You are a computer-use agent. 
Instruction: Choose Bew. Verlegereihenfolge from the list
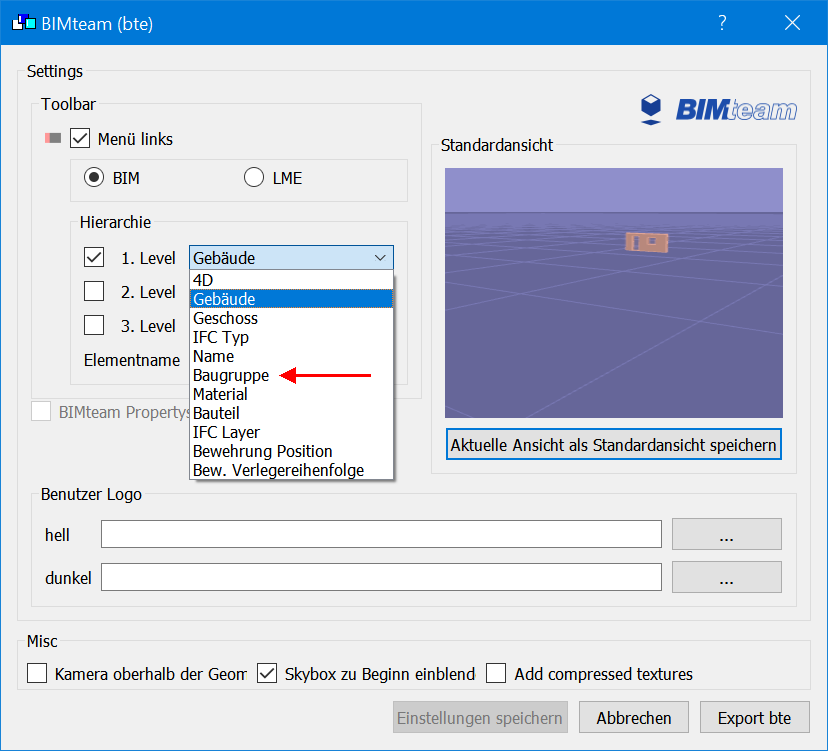click(291, 470)
